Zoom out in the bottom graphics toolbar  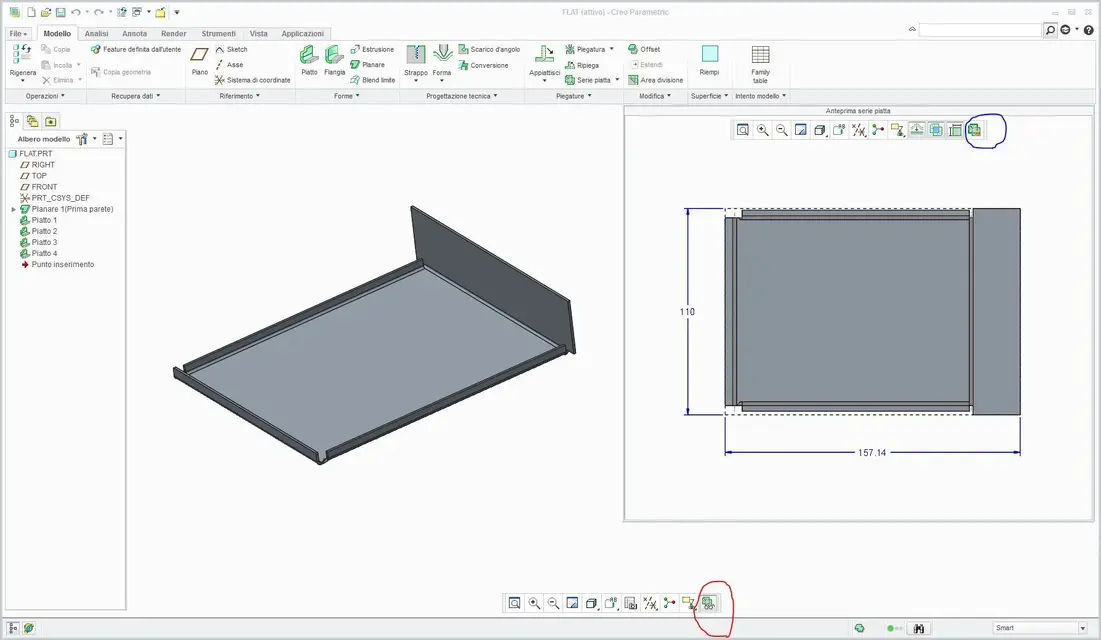[x=553, y=603]
